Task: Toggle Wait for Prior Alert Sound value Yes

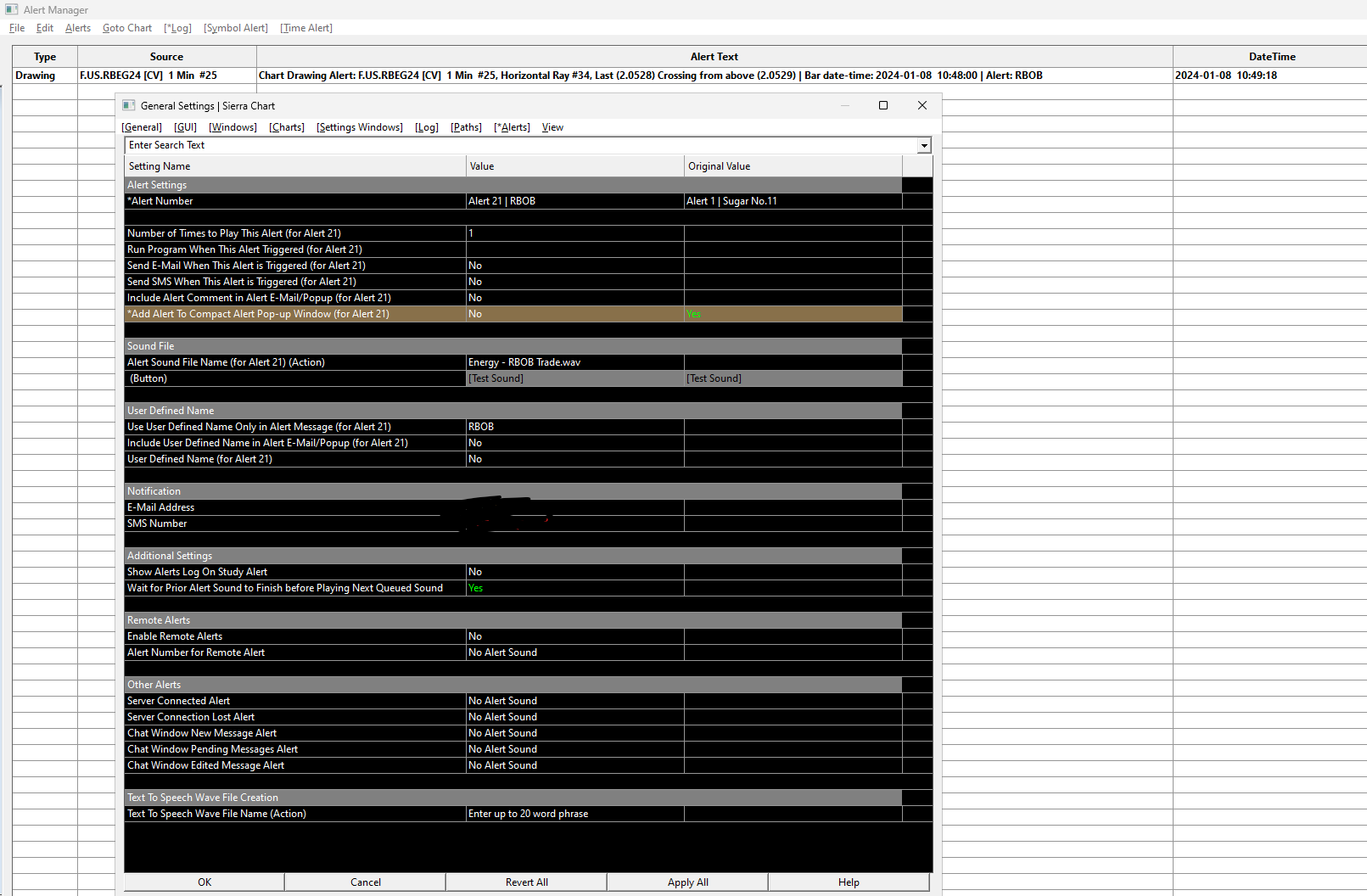Action: 574,588
